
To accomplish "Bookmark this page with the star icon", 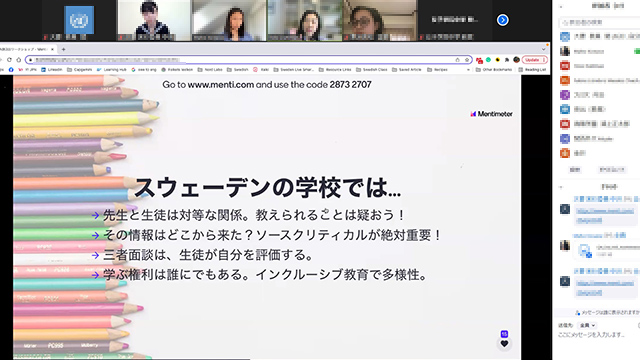I will coord(467,60).
